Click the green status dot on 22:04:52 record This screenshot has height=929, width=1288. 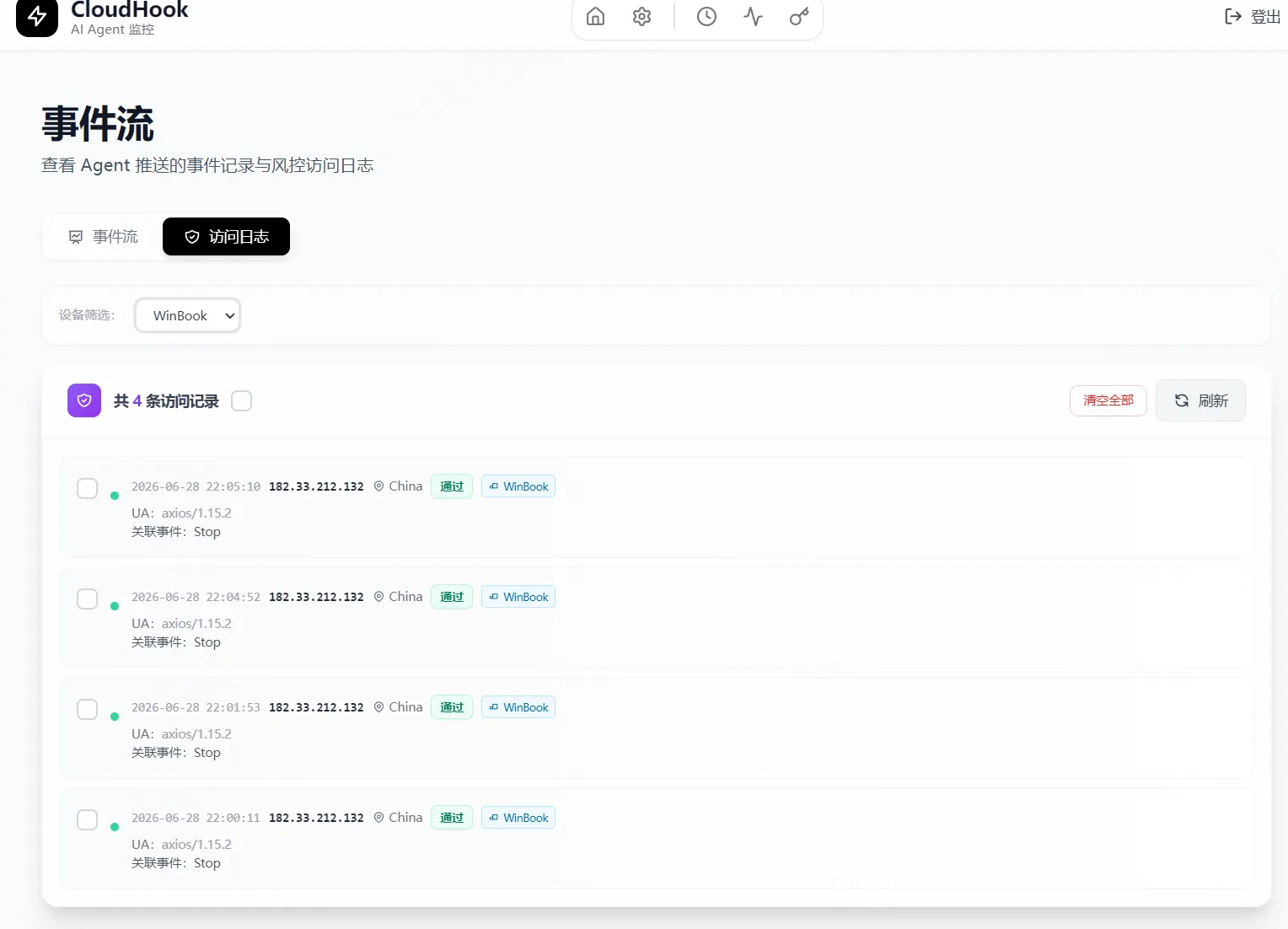pos(115,606)
